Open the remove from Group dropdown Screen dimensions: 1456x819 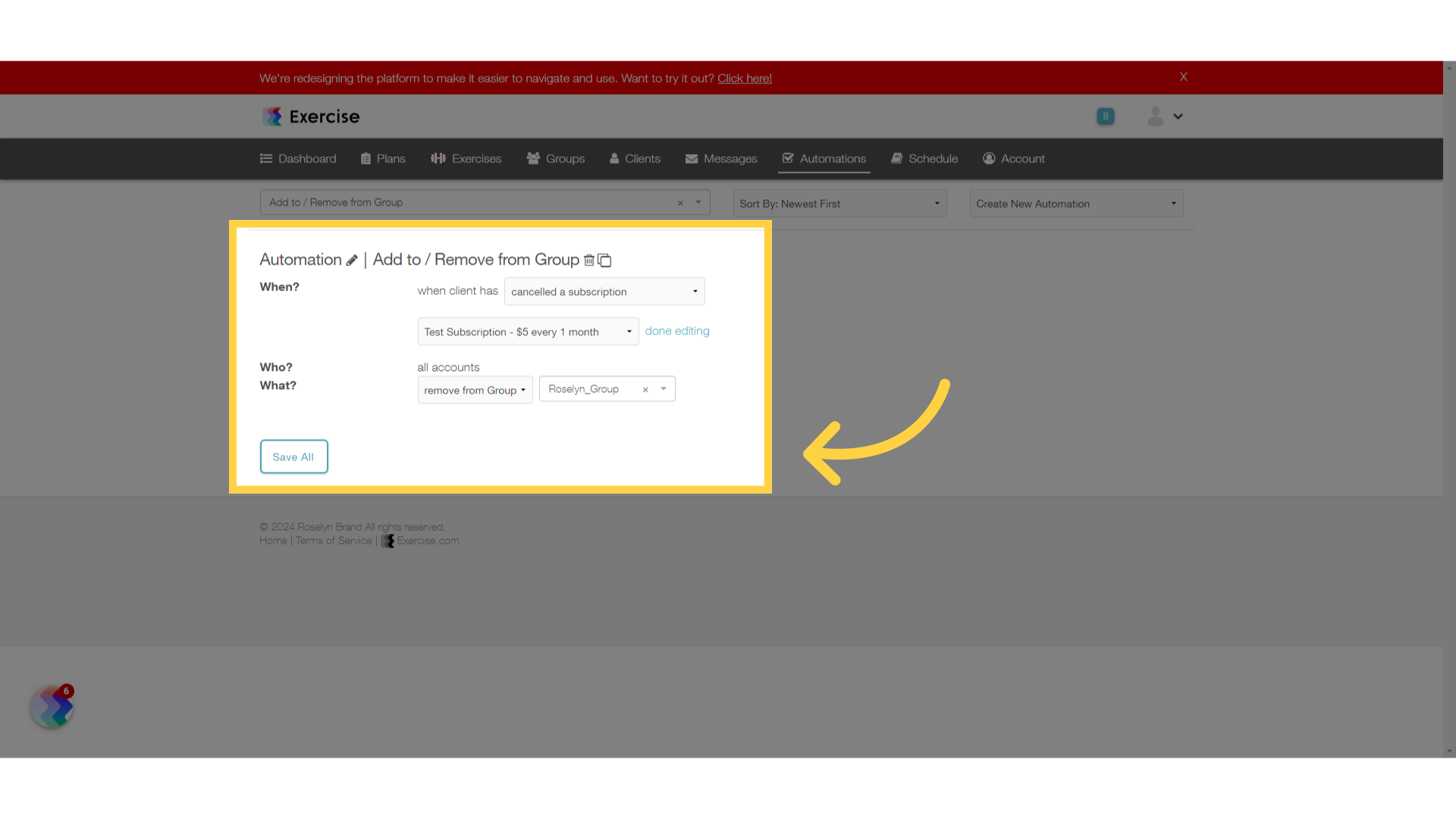point(475,390)
